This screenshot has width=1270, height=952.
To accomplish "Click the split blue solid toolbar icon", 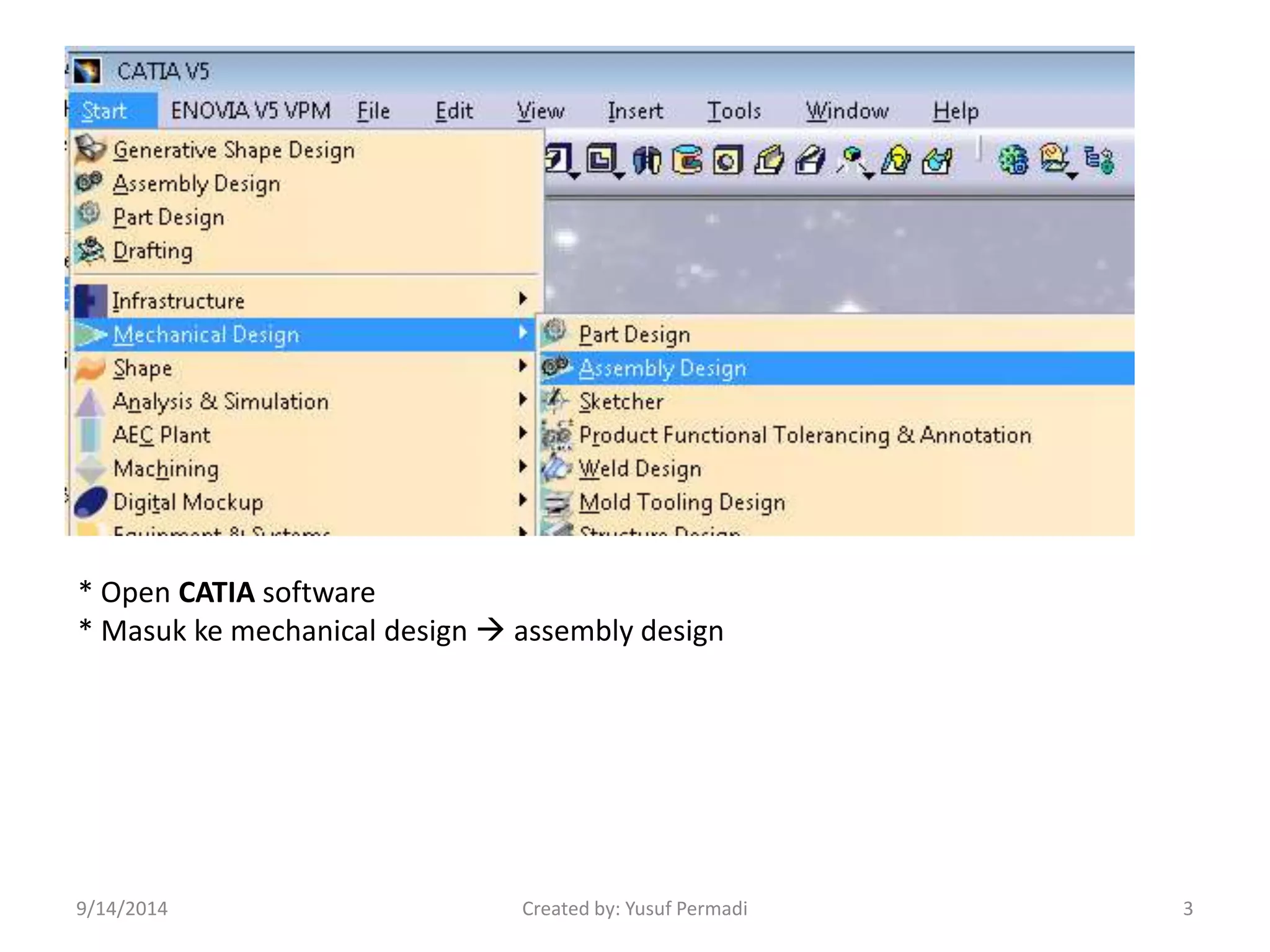I will click(647, 161).
